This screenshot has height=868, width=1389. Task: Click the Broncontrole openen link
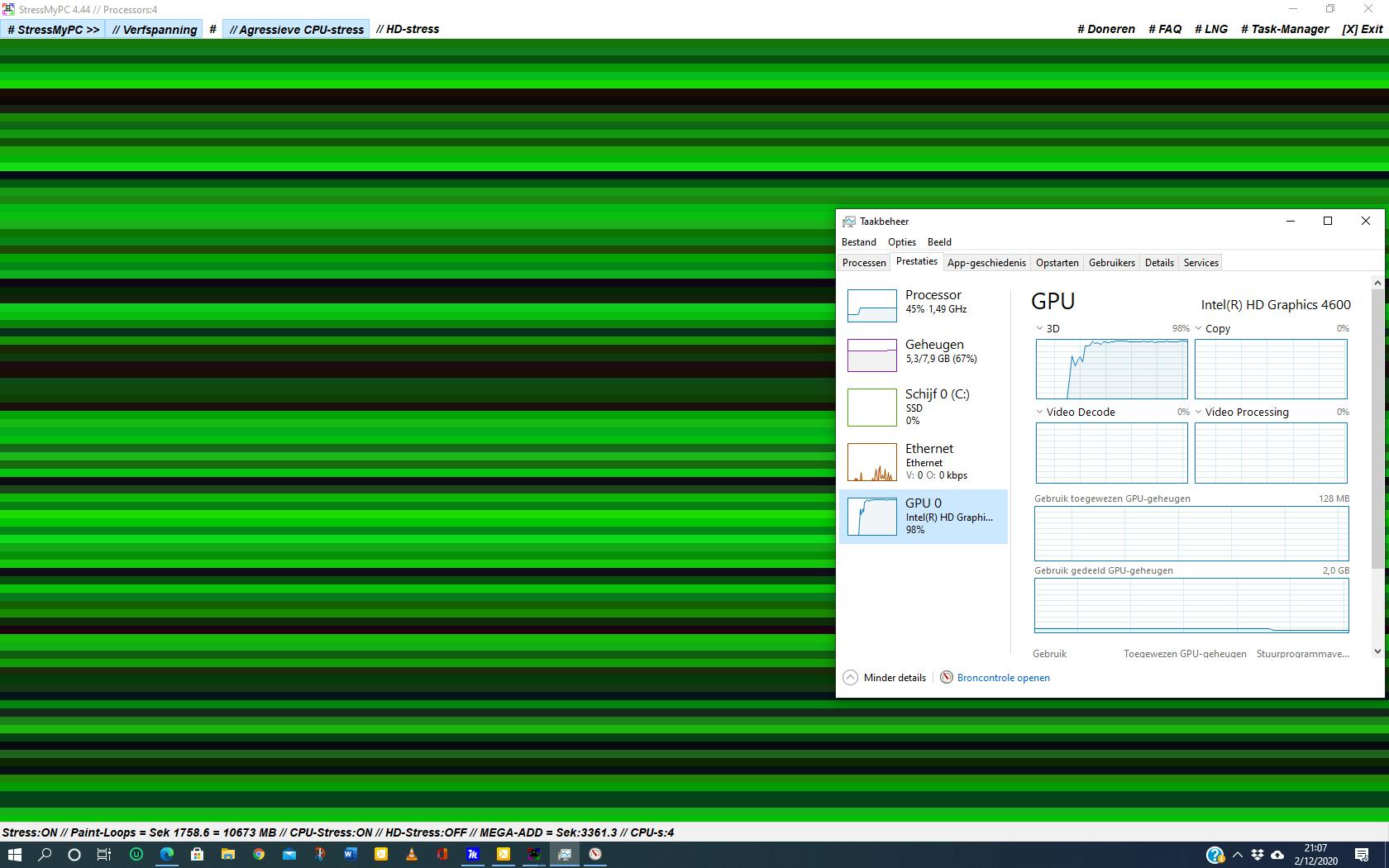click(x=1003, y=677)
